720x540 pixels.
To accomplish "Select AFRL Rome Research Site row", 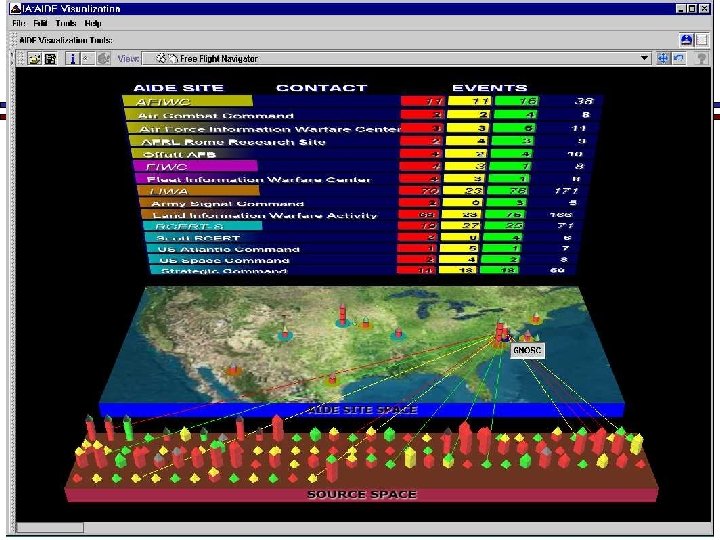I will [x=364, y=141].
